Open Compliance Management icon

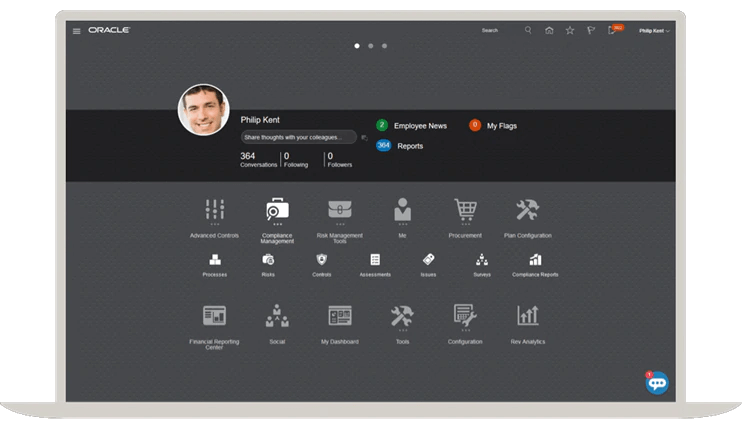point(277,210)
